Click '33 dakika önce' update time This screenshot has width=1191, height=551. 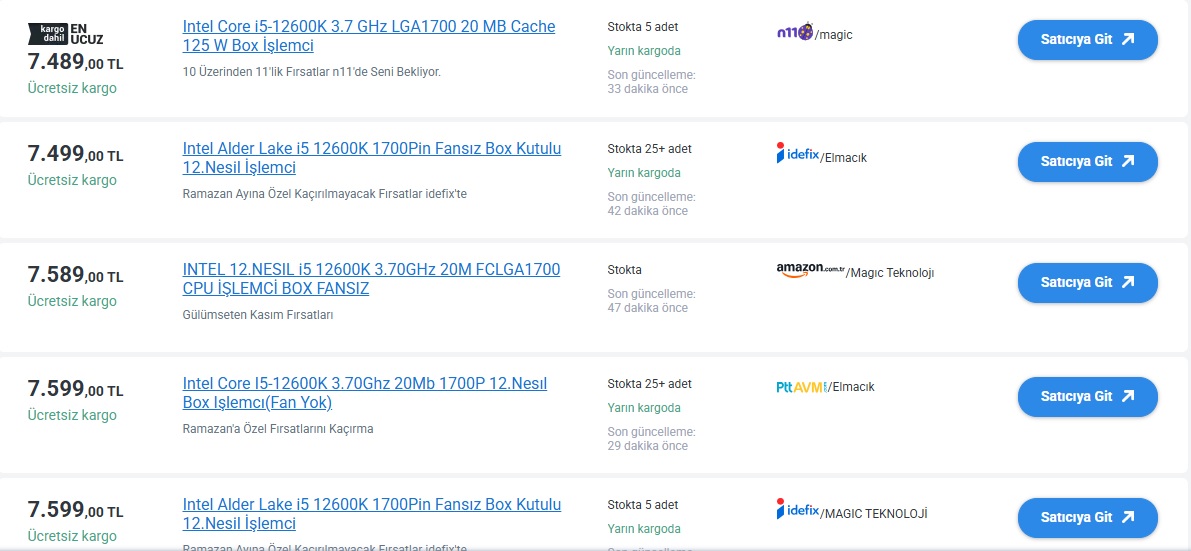click(648, 89)
